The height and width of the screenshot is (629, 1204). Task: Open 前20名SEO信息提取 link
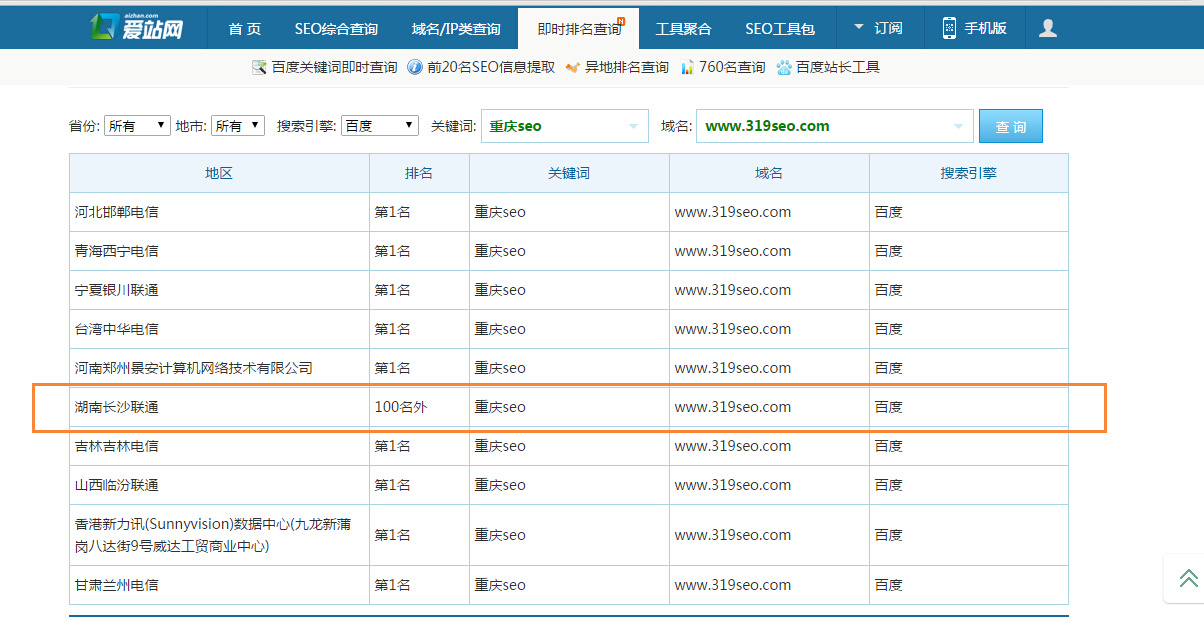coord(491,67)
